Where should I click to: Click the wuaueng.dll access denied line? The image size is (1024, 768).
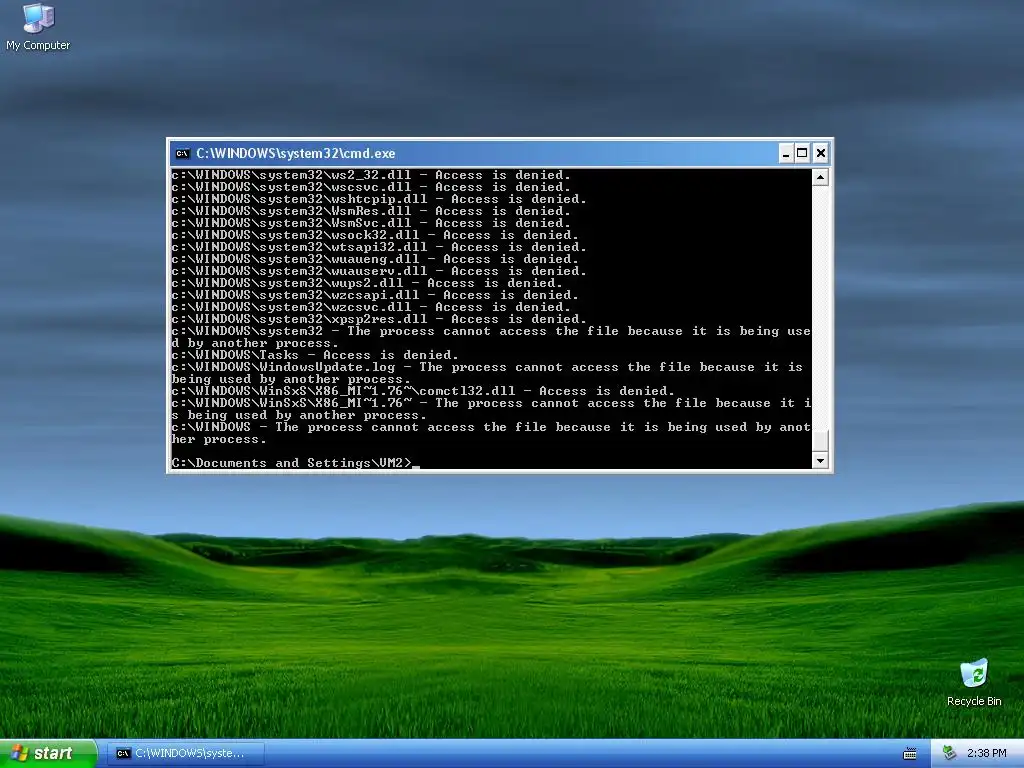tap(375, 259)
